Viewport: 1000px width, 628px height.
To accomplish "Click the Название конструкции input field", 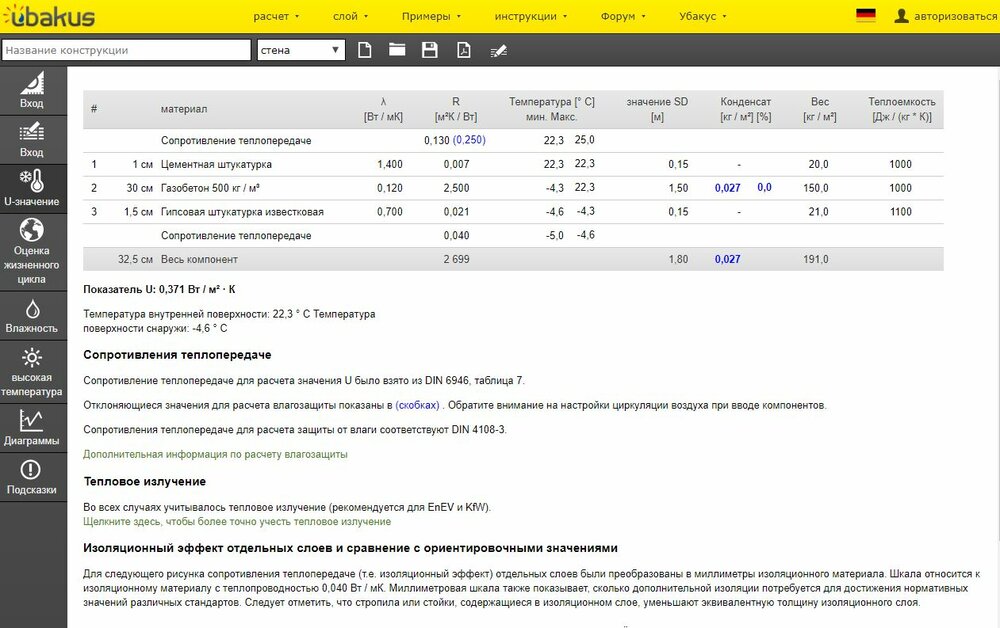I will [125, 50].
